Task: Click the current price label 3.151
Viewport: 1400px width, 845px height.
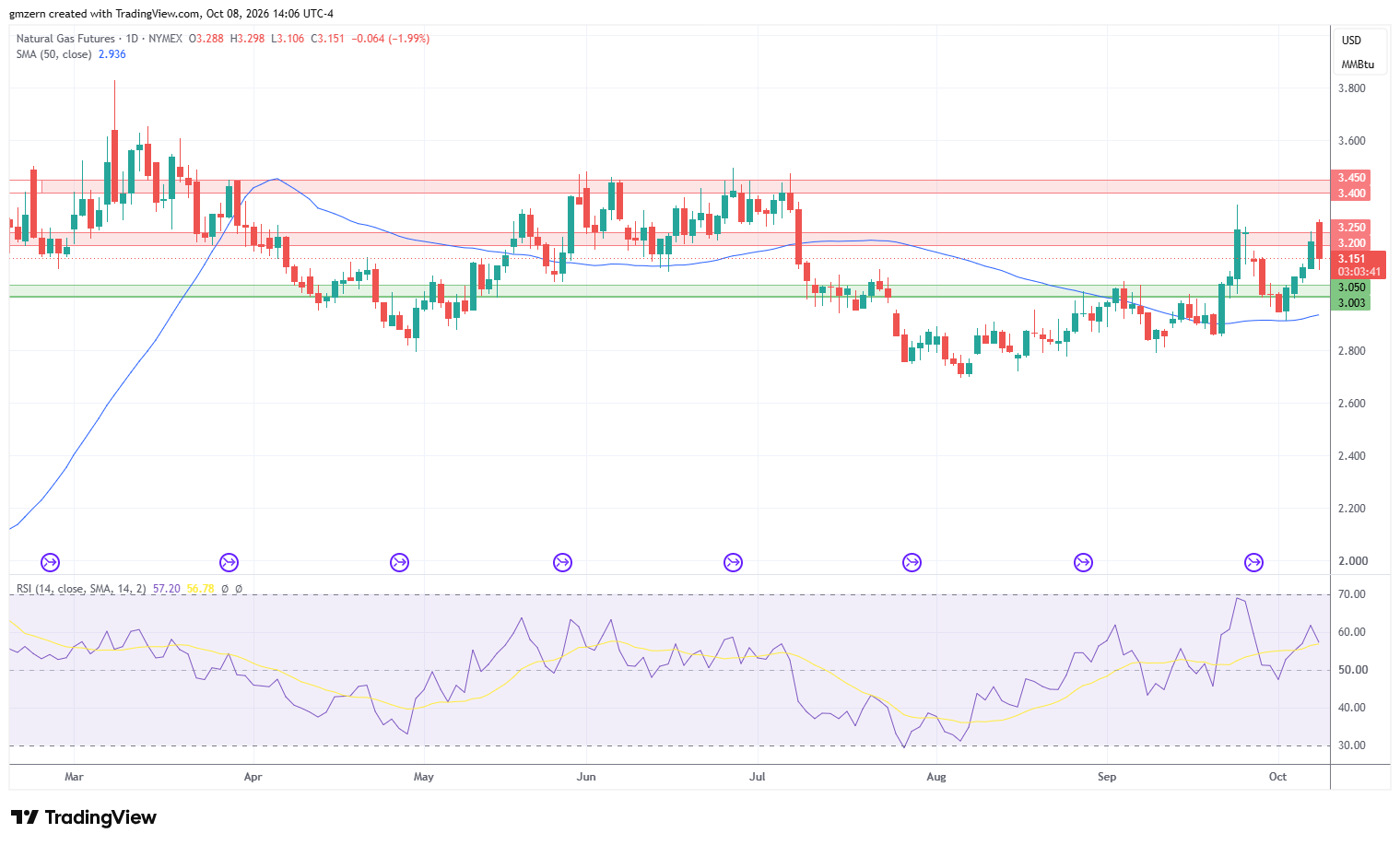Action: point(1352,260)
